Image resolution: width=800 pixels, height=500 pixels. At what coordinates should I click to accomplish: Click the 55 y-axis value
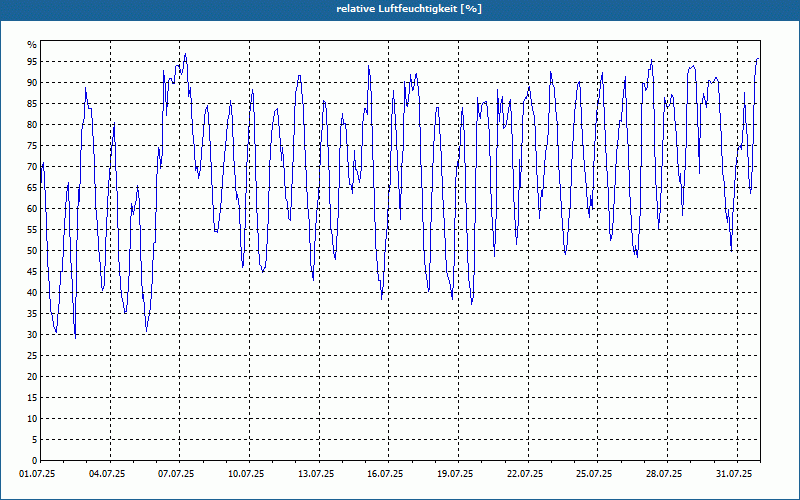(x=32, y=230)
